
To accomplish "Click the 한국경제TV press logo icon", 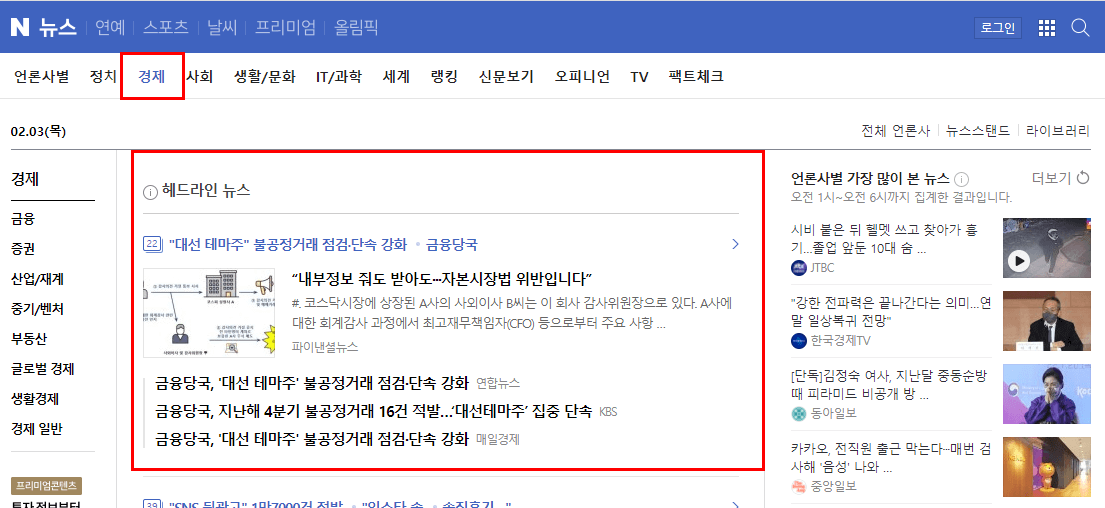I will [798, 341].
